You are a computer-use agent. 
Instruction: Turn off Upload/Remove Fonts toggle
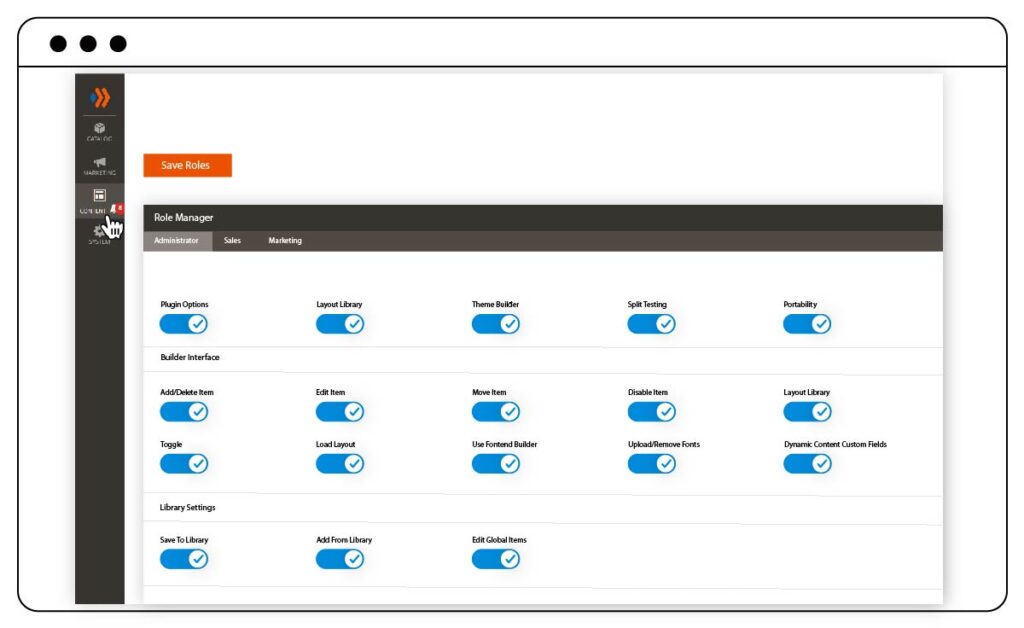(651, 463)
